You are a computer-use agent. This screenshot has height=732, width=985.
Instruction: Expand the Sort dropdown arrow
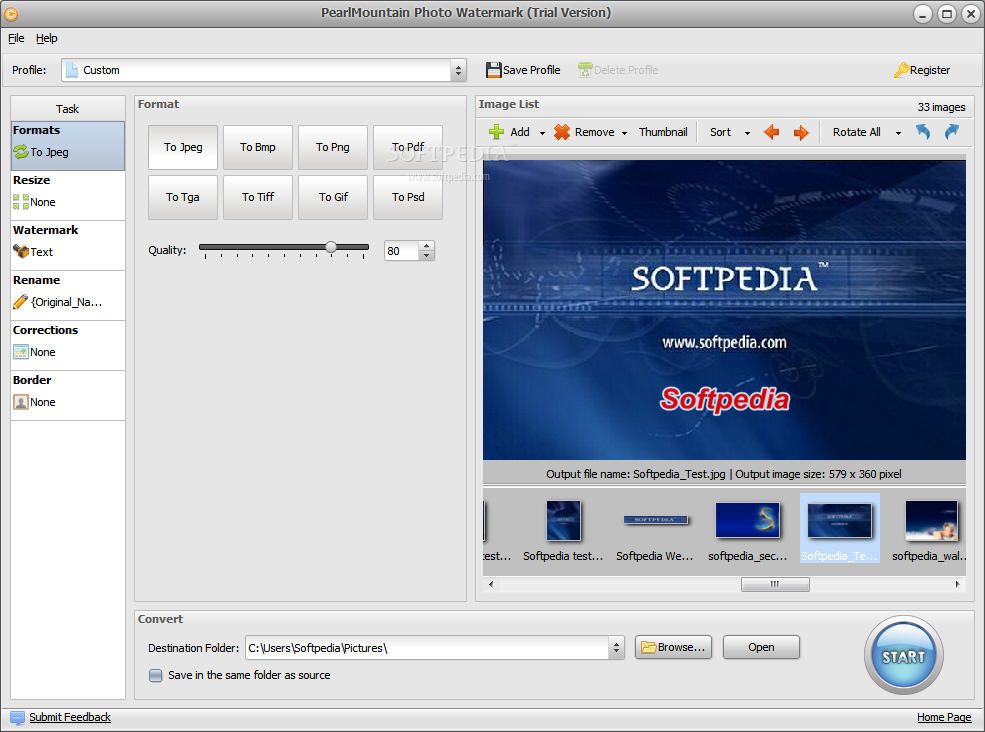pyautogui.click(x=747, y=133)
